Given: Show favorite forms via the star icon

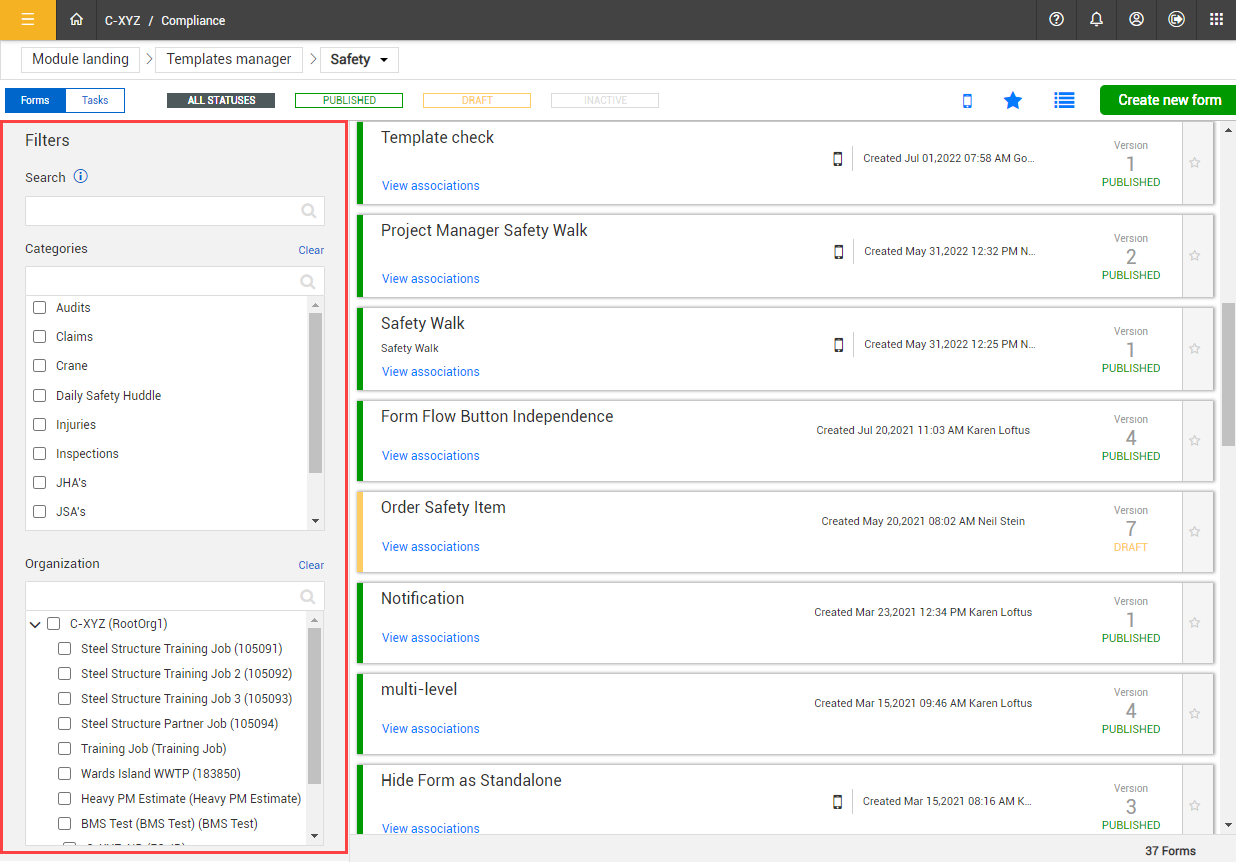Looking at the screenshot, I should click(1013, 100).
